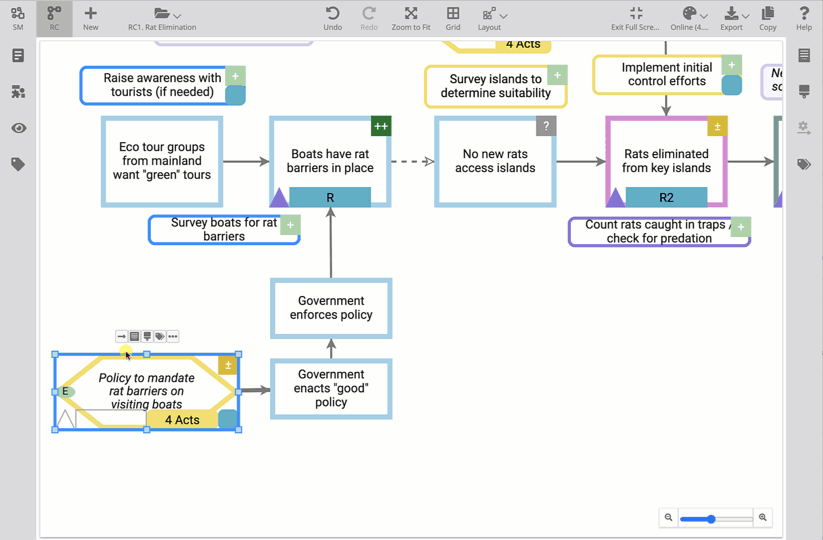
Task: Click the Undo icon in toolbar
Action: coord(332,14)
